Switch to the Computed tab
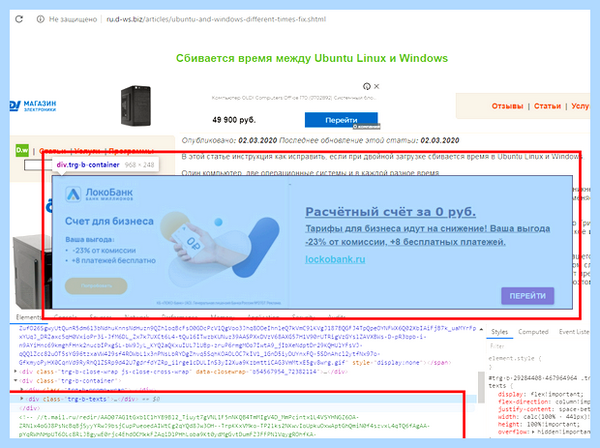600x448 pixels. (x=533, y=332)
